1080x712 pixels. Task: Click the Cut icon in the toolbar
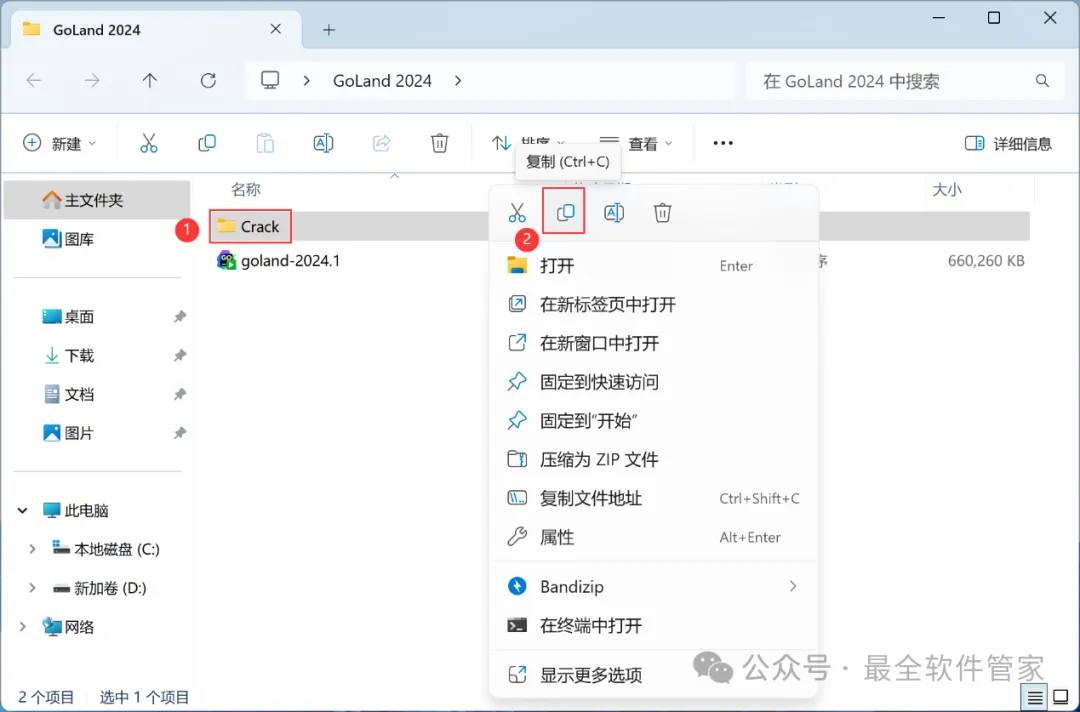(x=149, y=143)
